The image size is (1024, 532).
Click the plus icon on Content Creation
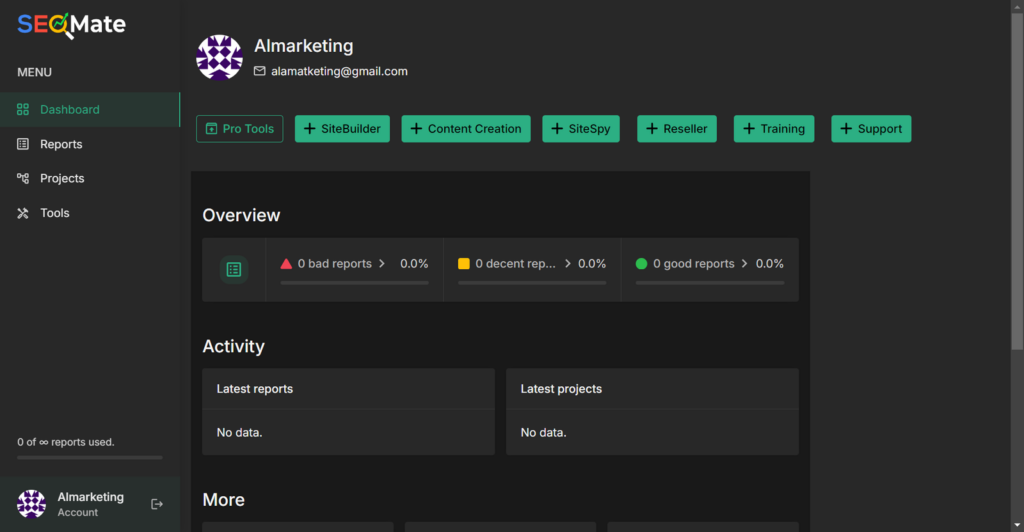pos(416,129)
